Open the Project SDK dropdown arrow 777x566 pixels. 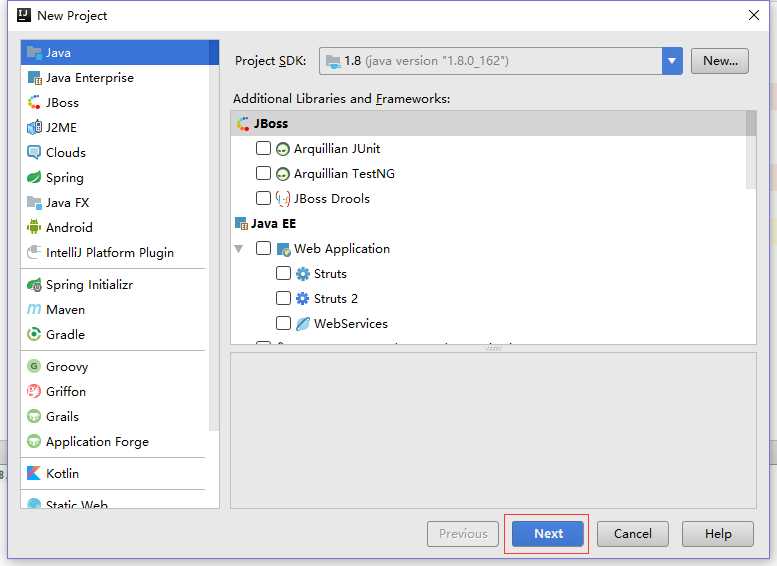coord(672,61)
